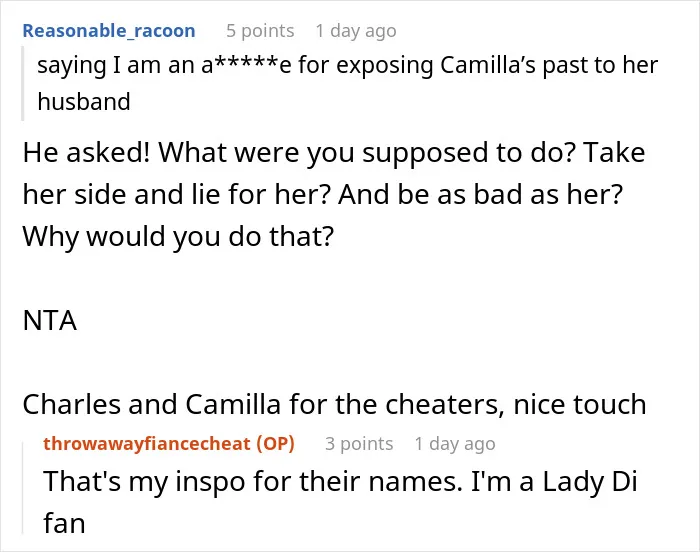The image size is (700, 552).
Task: Click the (OP) tag next to the username
Action: 275,443
